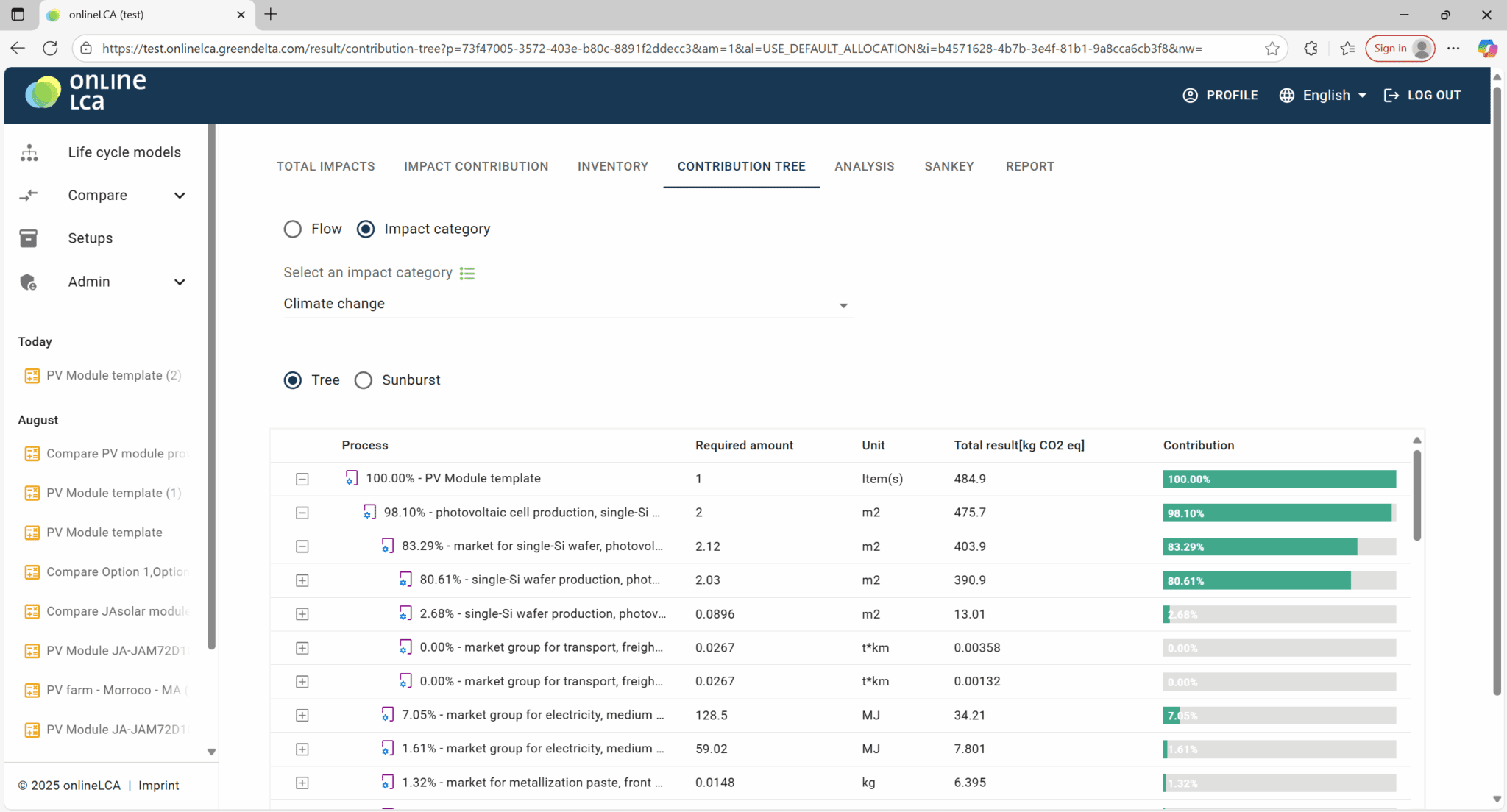Image resolution: width=1507 pixels, height=812 pixels.
Task: Open the Imprint link
Action: click(x=158, y=786)
